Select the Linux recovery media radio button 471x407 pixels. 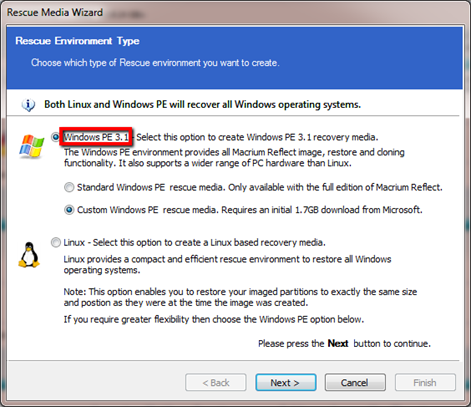pyautogui.click(x=56, y=242)
